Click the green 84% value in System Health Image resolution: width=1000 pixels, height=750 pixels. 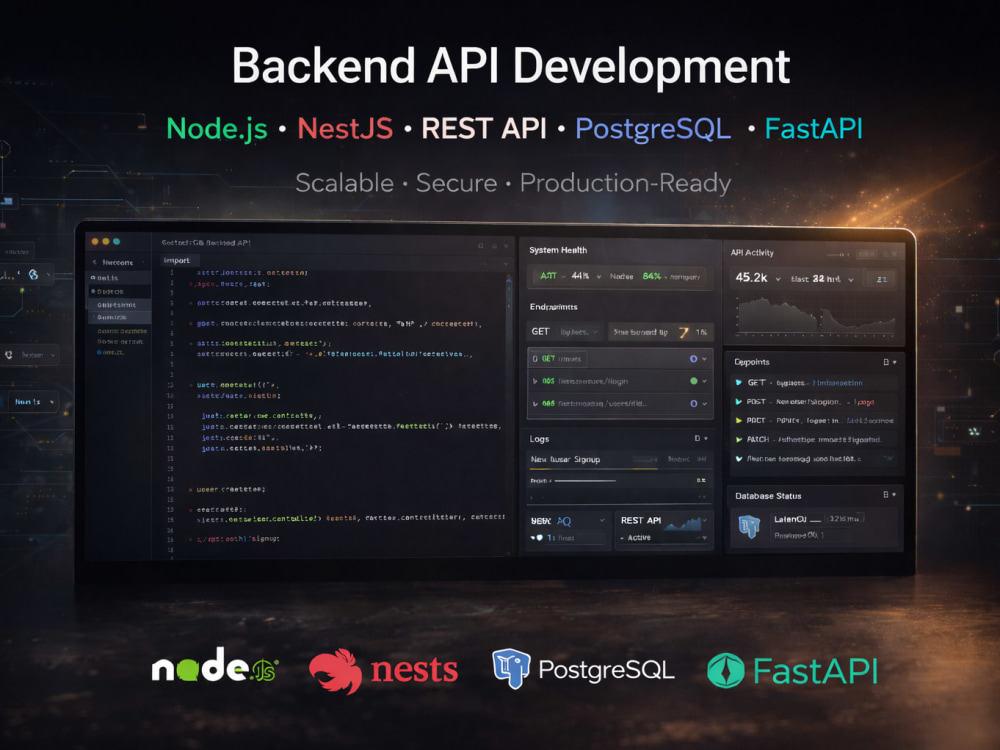coord(651,276)
